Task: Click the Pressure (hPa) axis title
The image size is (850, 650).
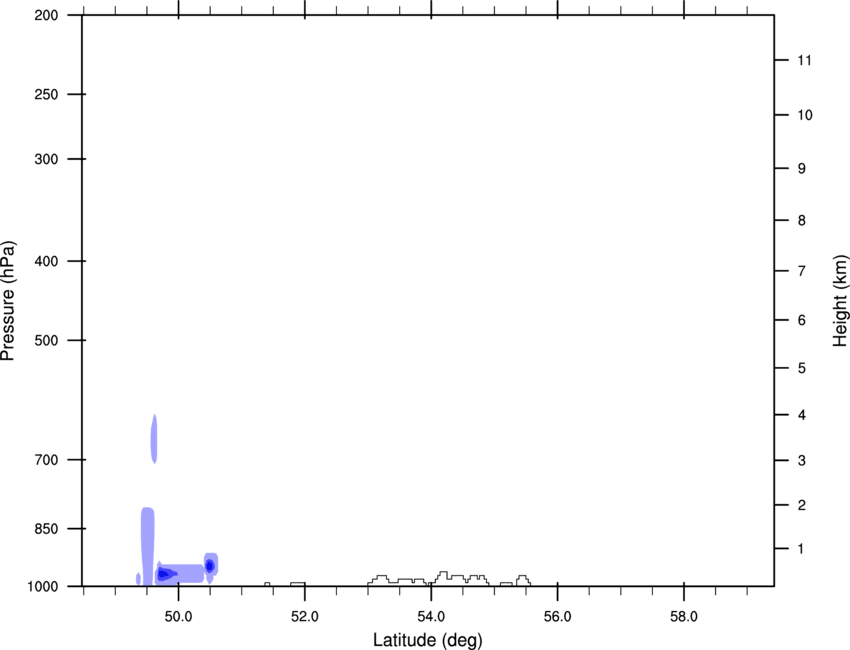Action: pos(8,301)
